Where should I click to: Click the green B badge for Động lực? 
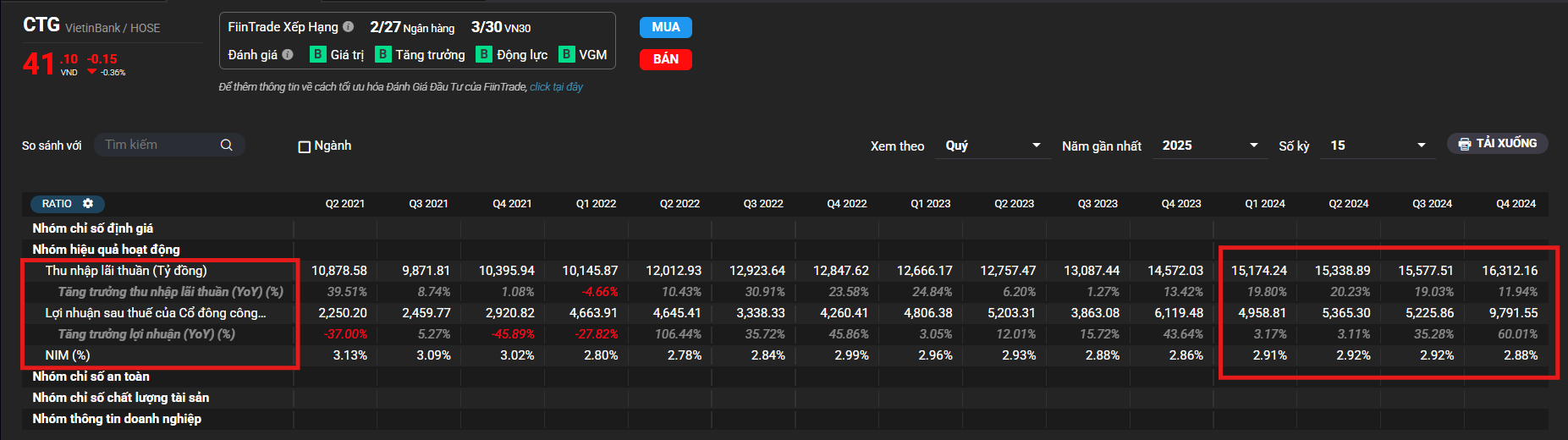click(484, 54)
